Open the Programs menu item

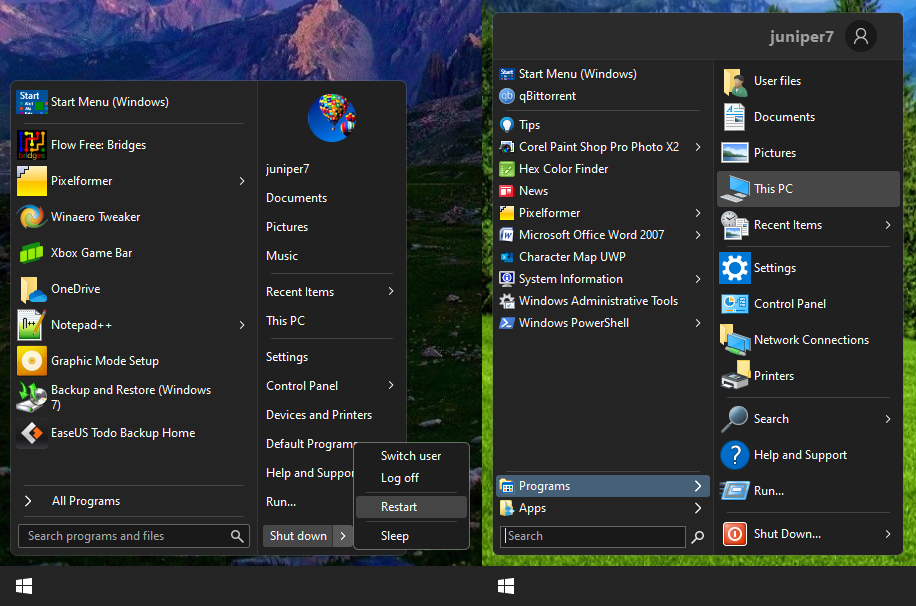coord(602,486)
